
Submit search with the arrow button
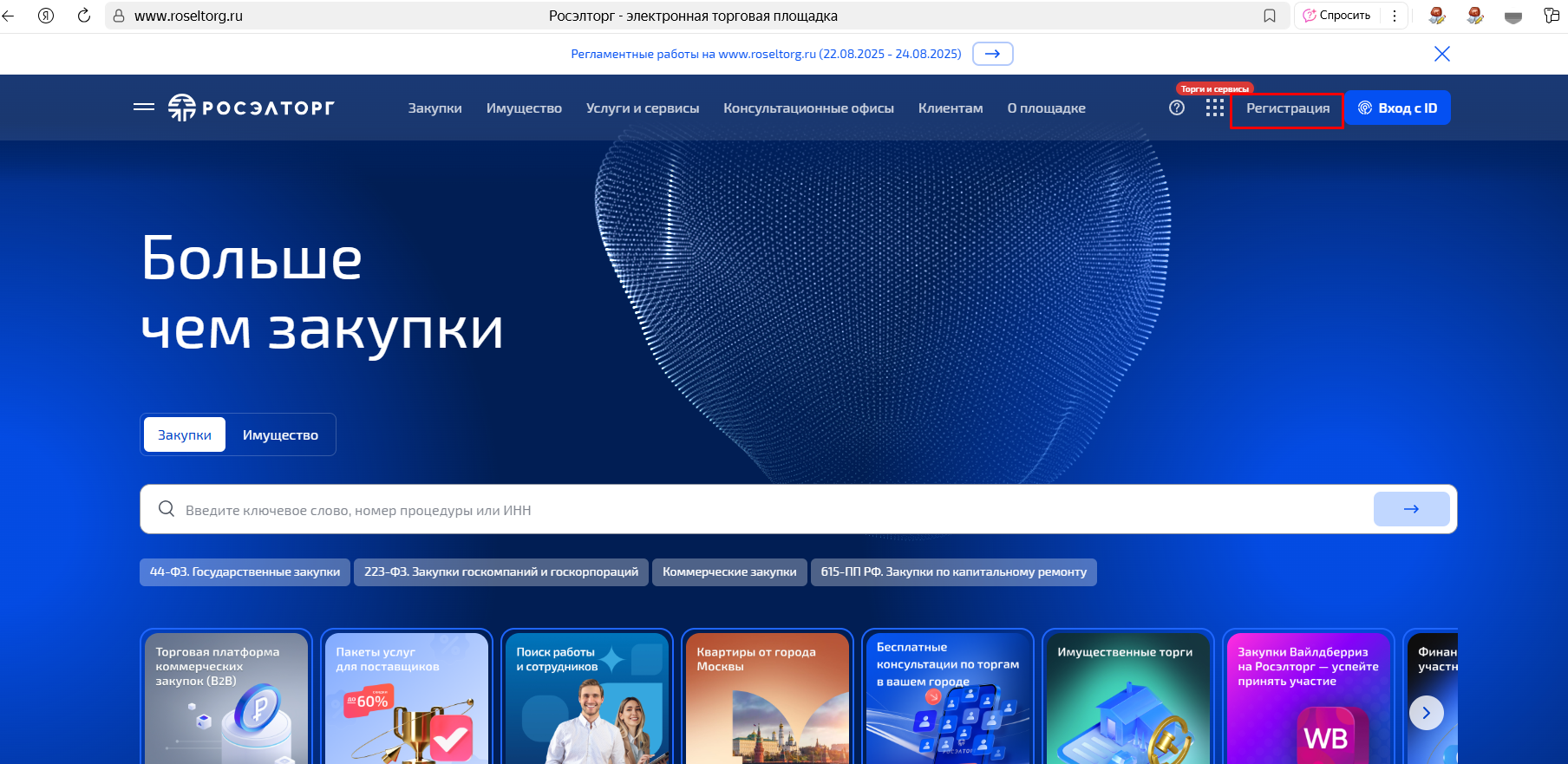[1410, 509]
